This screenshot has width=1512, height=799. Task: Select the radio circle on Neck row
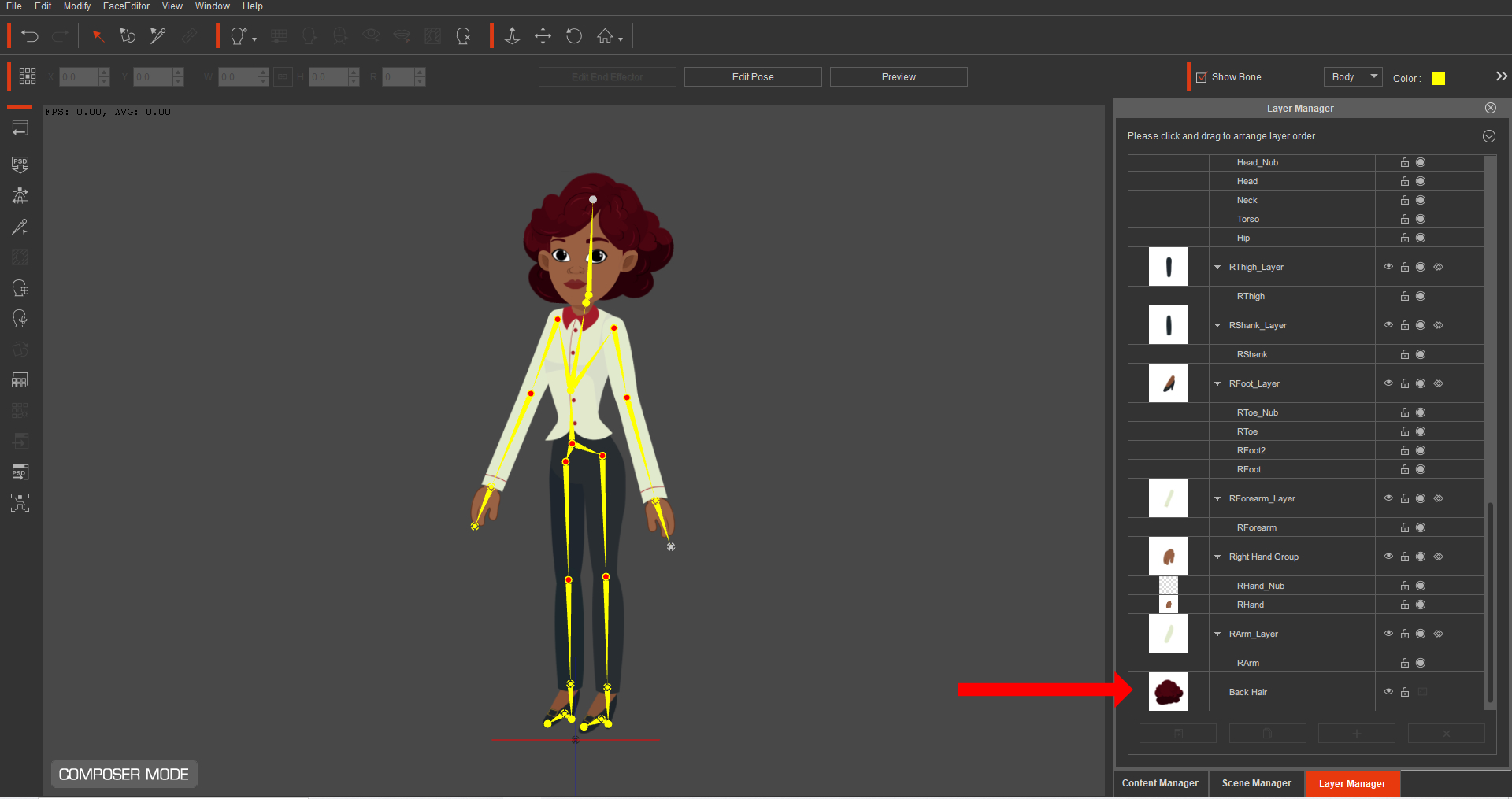point(1421,200)
